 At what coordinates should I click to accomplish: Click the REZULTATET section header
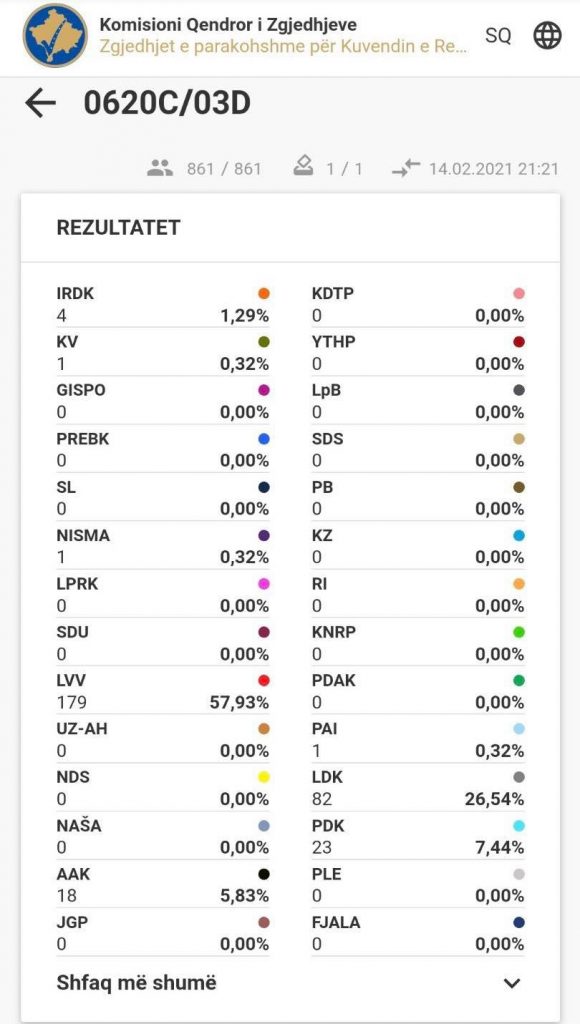point(119,227)
